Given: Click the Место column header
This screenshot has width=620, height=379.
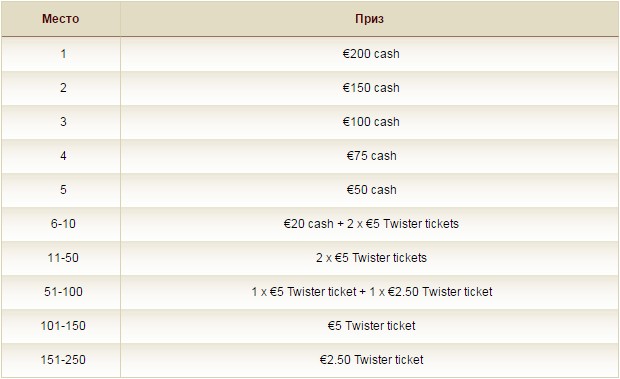Looking at the screenshot, I should pyautogui.click(x=61, y=19).
